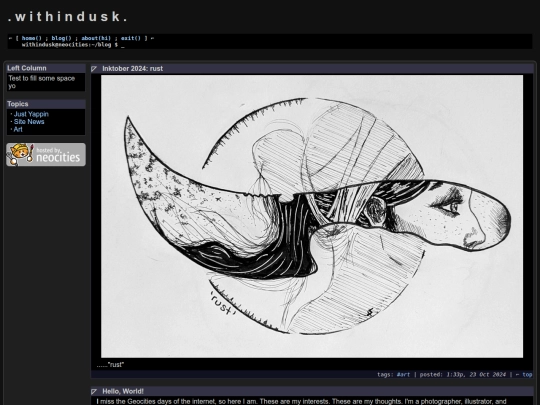Click the Hello, World! post title

coord(123,391)
